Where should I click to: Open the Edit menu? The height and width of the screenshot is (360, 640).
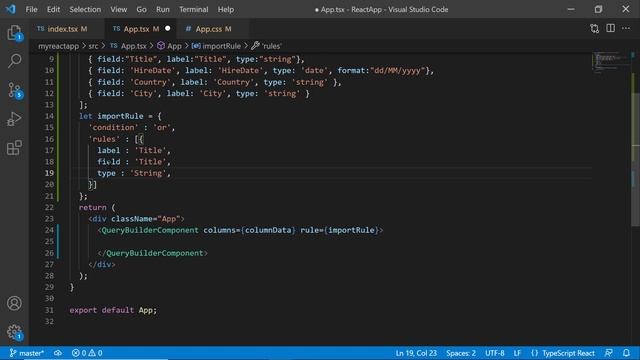[53, 9]
